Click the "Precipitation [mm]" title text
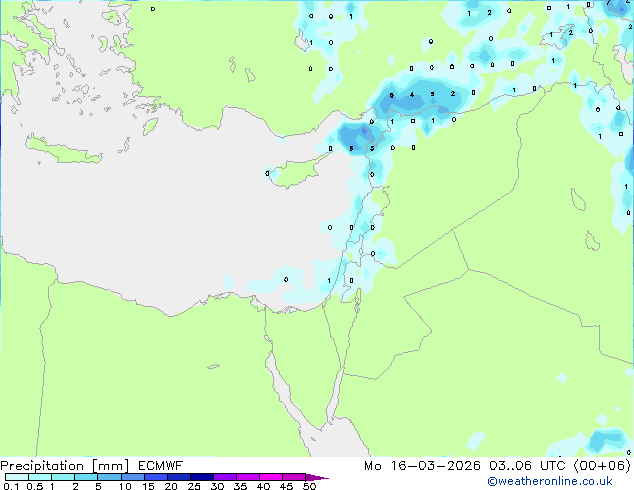This screenshot has height=490, width=634. tap(65, 466)
